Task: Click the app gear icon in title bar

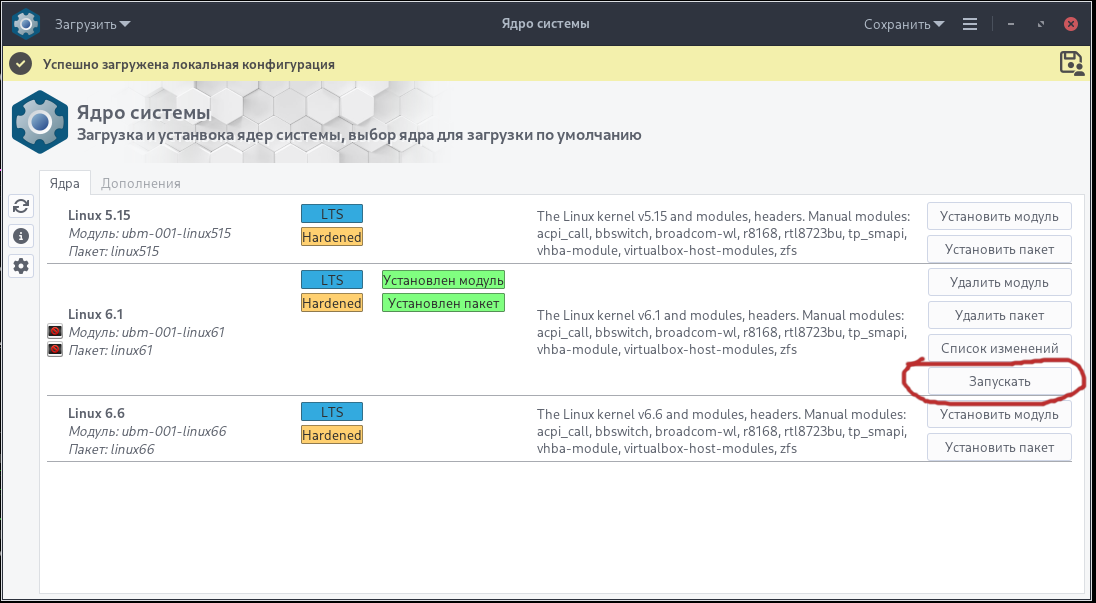Action: pyautogui.click(x=26, y=23)
